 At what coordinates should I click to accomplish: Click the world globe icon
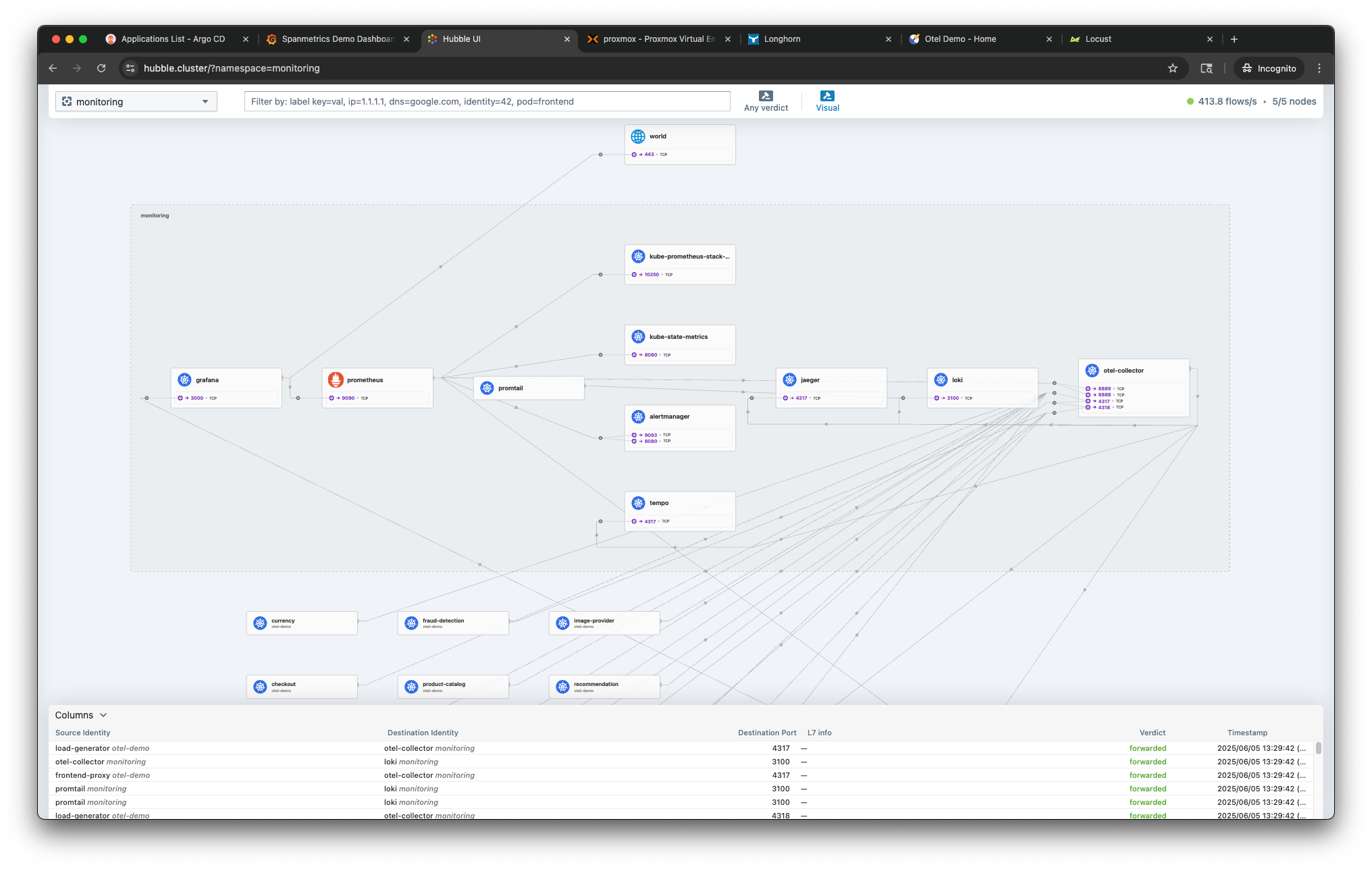click(638, 136)
